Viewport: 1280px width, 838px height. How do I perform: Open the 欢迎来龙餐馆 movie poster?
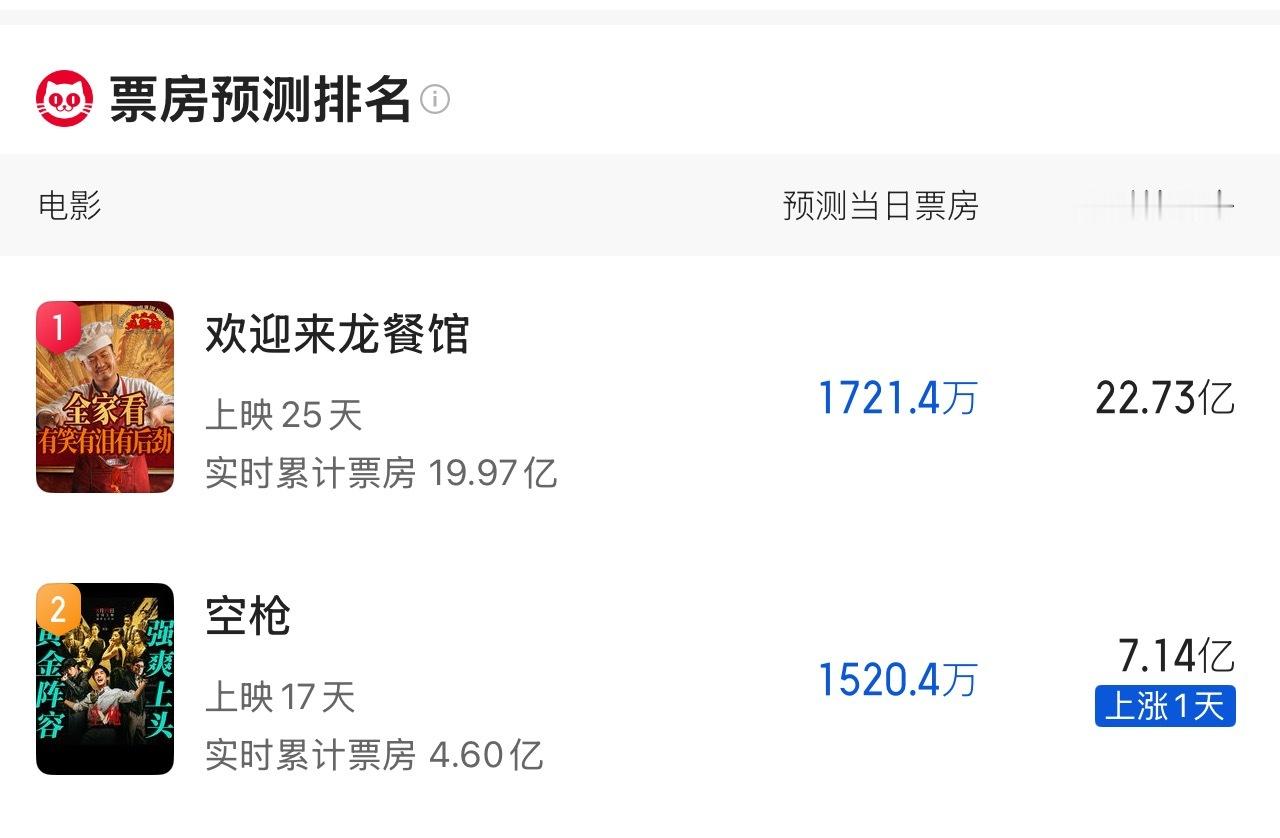click(x=105, y=397)
